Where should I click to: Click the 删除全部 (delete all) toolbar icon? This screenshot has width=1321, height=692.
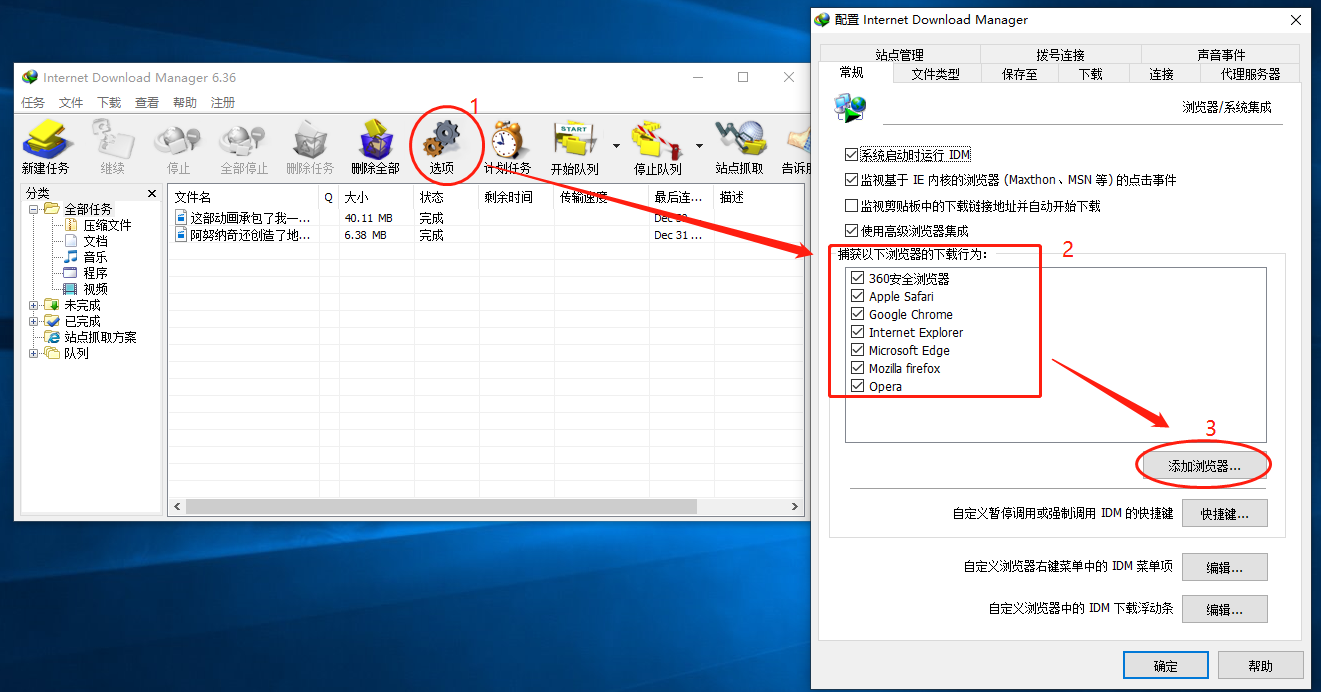point(376,148)
